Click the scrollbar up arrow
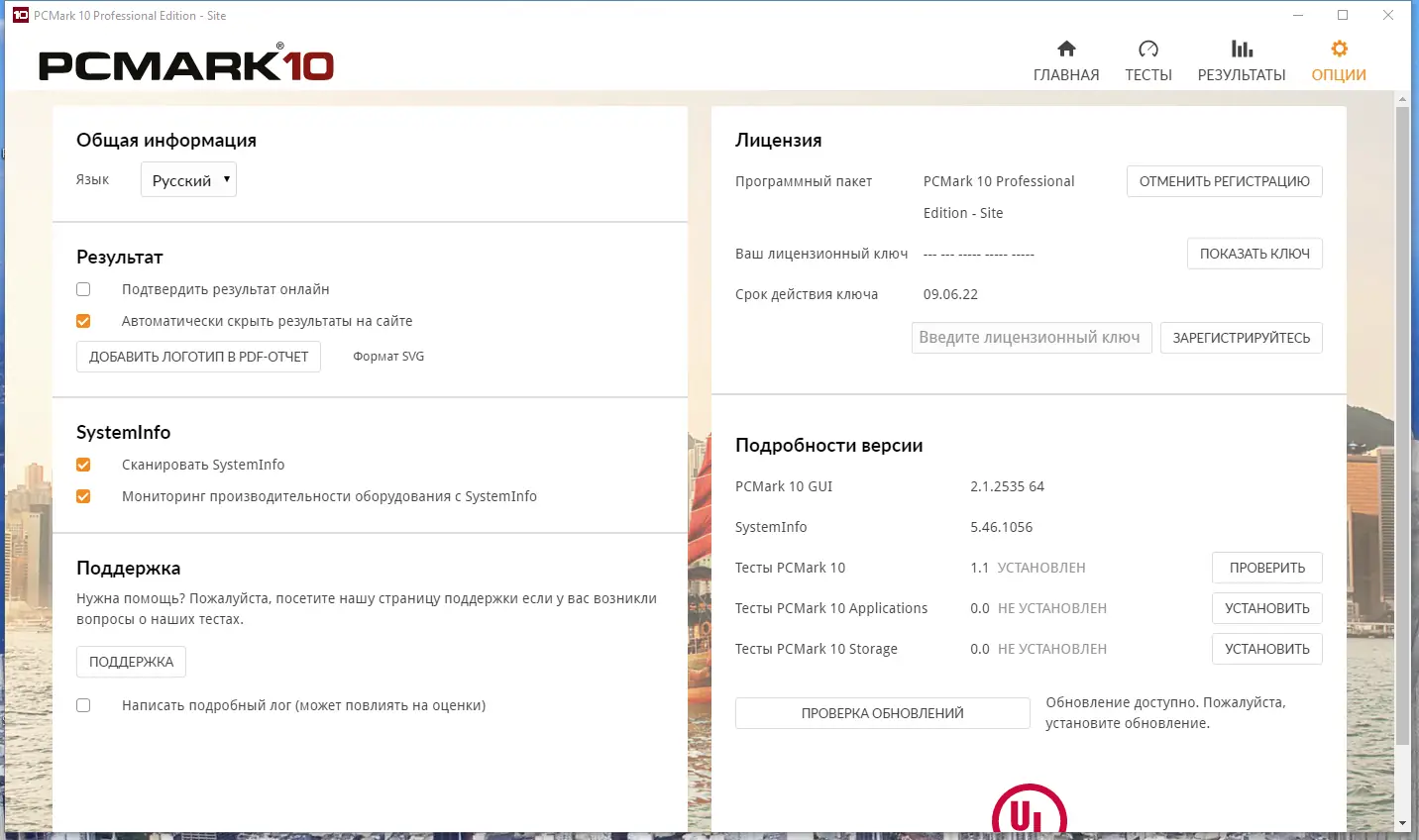Screen dimensions: 1419x840 (x=1402, y=99)
